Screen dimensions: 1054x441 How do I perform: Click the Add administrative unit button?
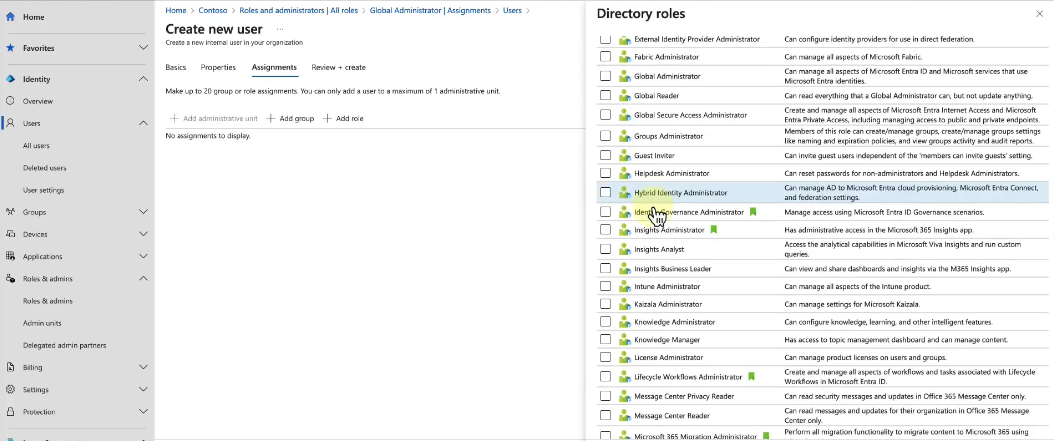click(214, 118)
